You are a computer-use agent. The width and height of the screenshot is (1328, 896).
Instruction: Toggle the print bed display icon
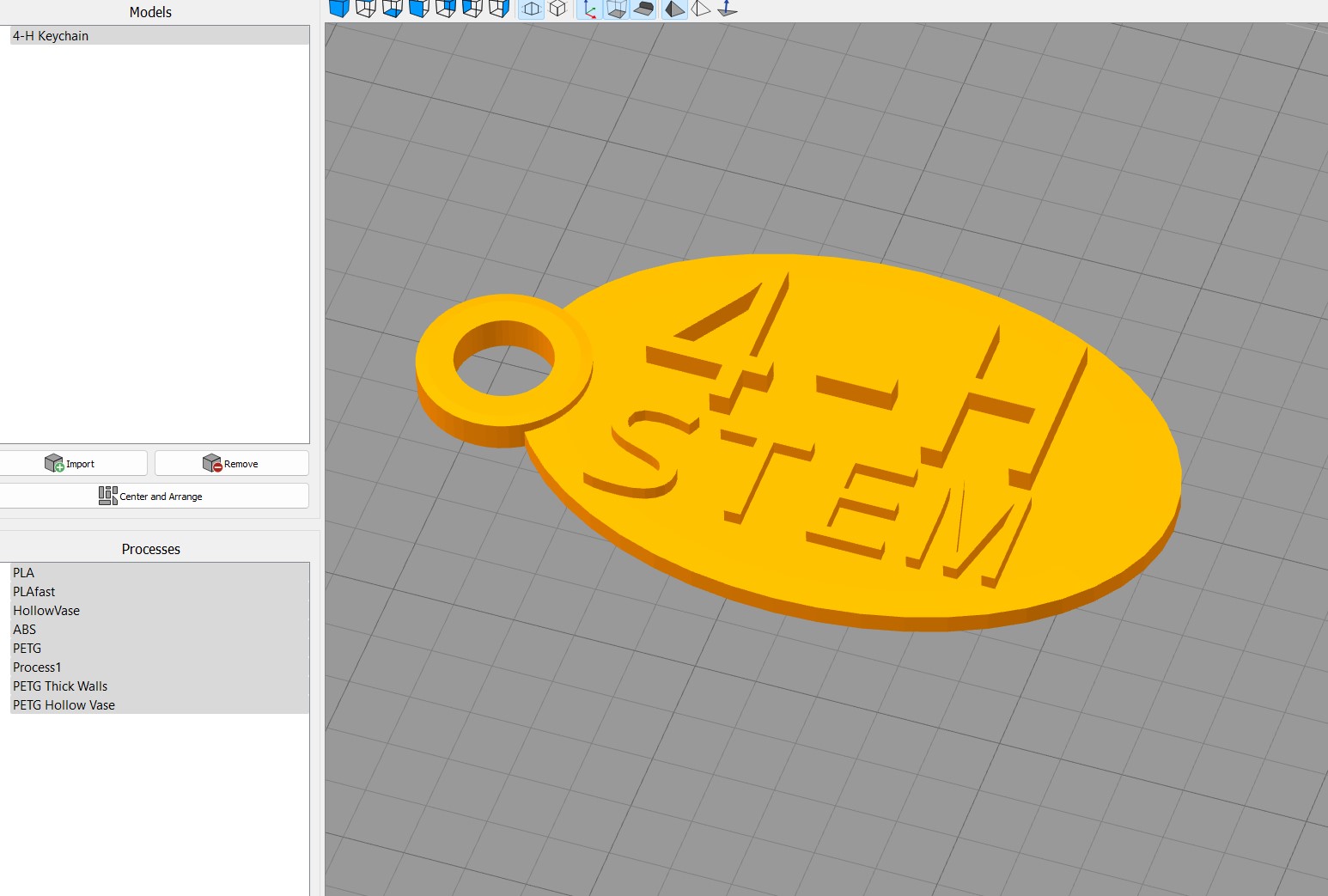643,9
